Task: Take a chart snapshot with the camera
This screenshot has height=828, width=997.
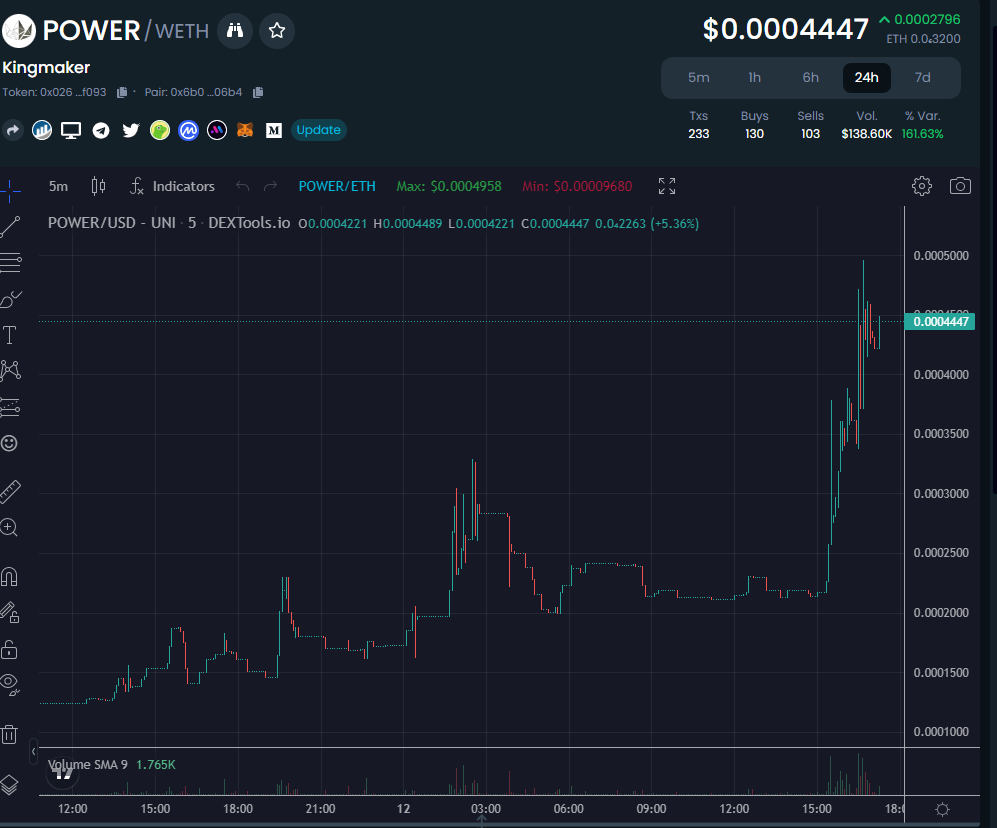Action: point(960,186)
